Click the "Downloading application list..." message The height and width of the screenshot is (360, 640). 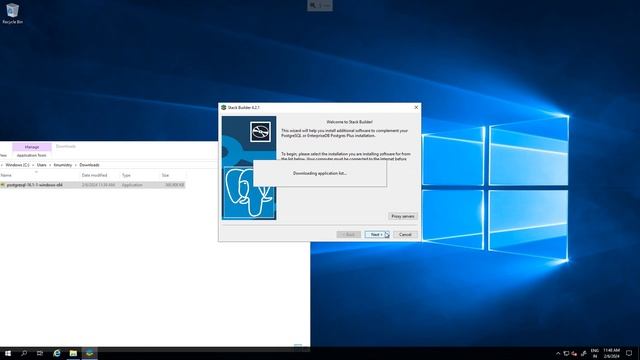(320, 173)
